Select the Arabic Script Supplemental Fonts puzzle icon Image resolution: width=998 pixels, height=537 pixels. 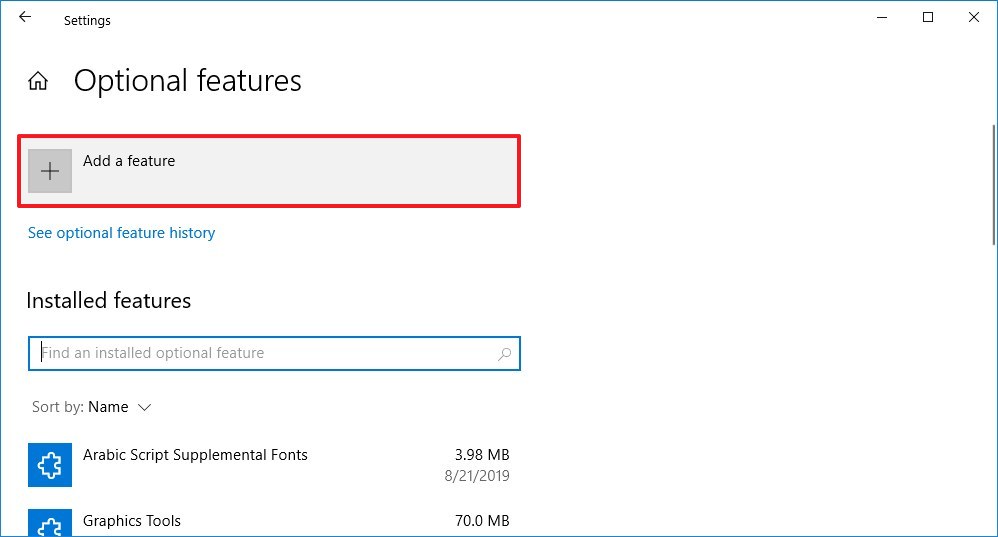coord(50,465)
